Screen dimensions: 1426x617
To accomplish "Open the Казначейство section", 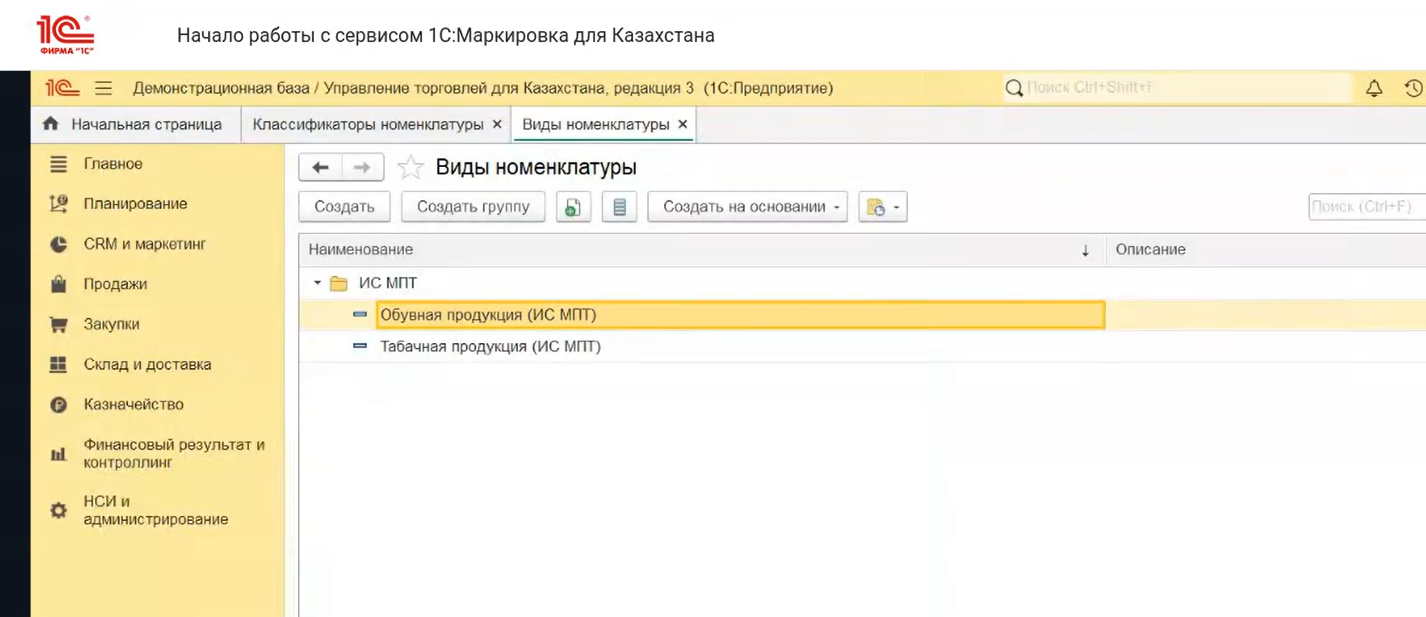I will click(x=134, y=404).
